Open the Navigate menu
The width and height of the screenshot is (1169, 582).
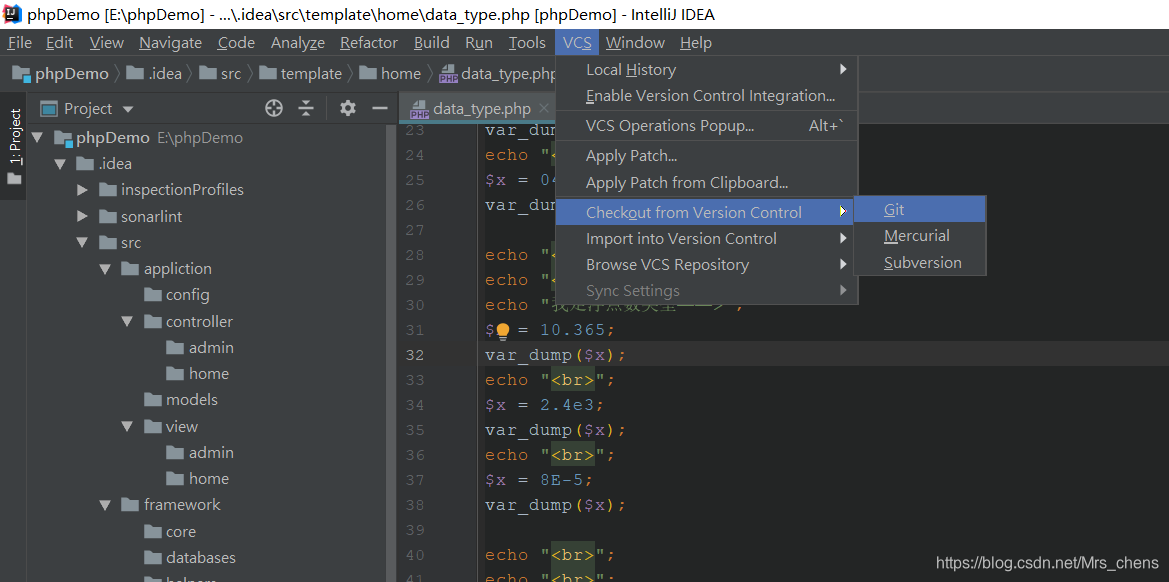(x=170, y=43)
